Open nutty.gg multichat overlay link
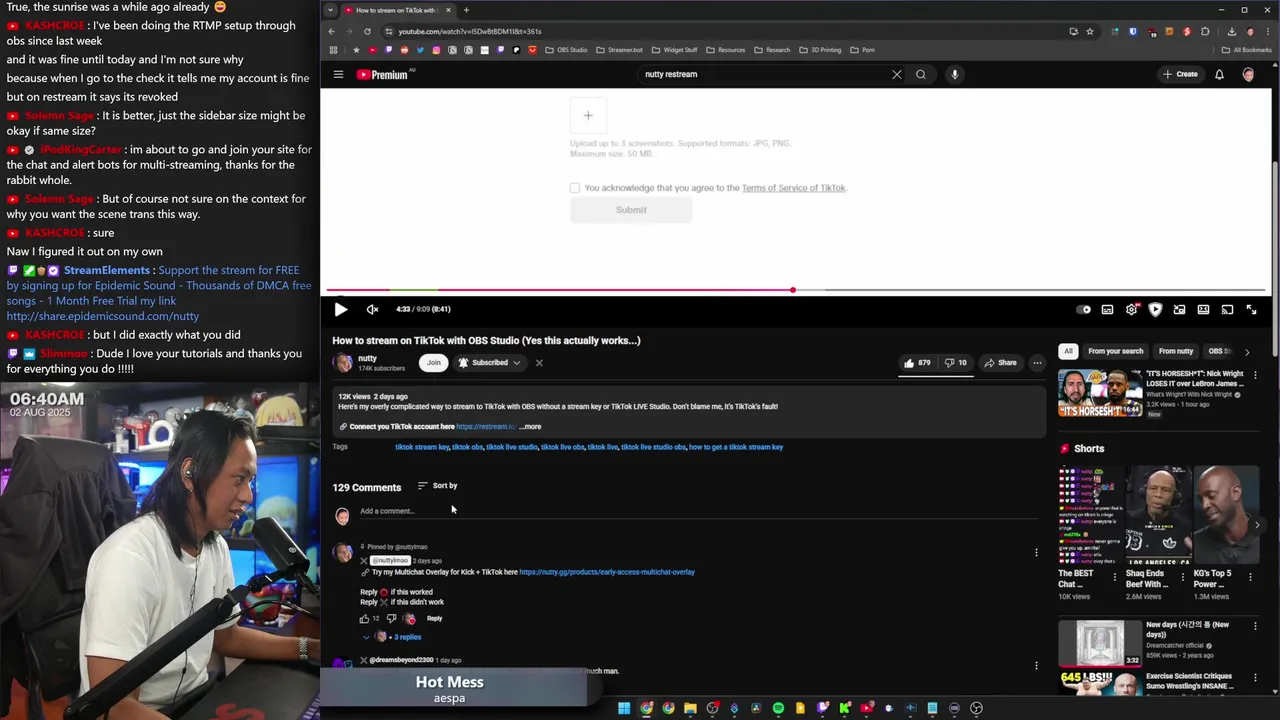The width and height of the screenshot is (1280, 720). pyautogui.click(x=607, y=572)
